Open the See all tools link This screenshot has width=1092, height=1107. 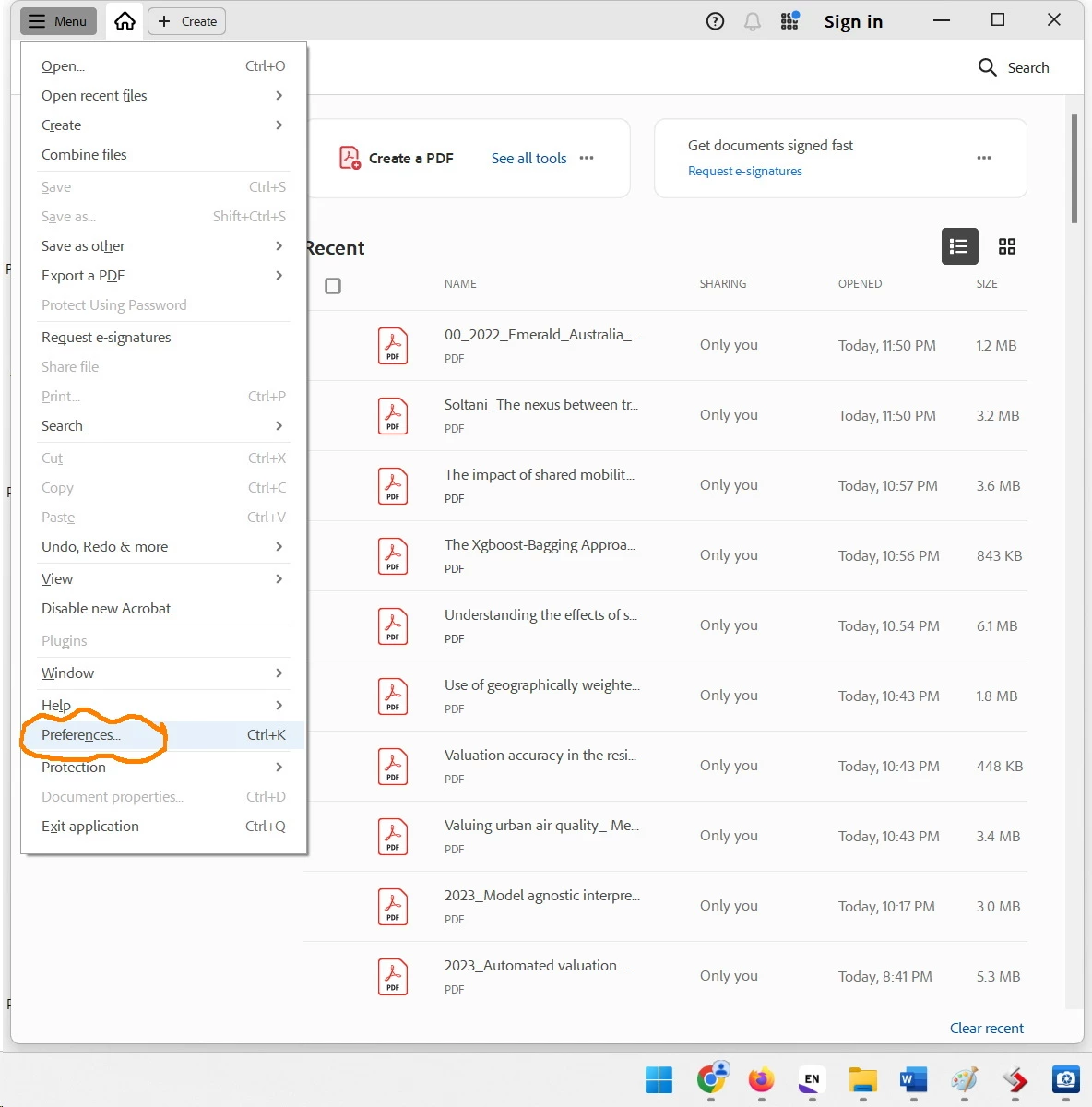[528, 159]
